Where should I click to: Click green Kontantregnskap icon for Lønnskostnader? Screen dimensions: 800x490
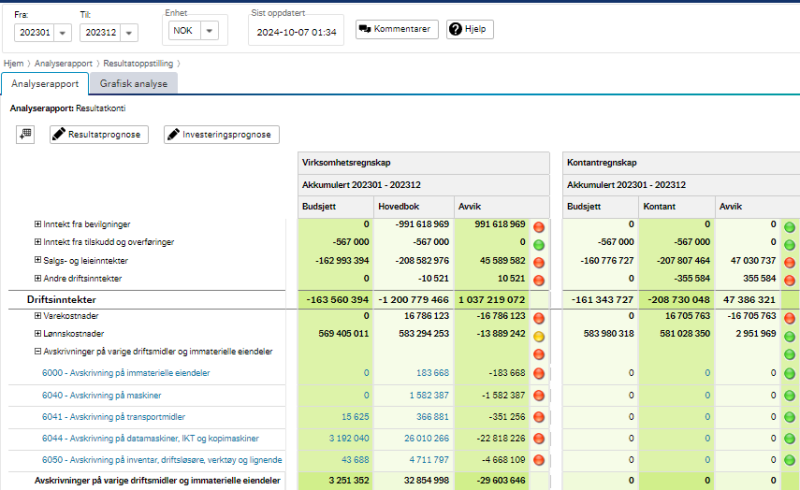790,336
